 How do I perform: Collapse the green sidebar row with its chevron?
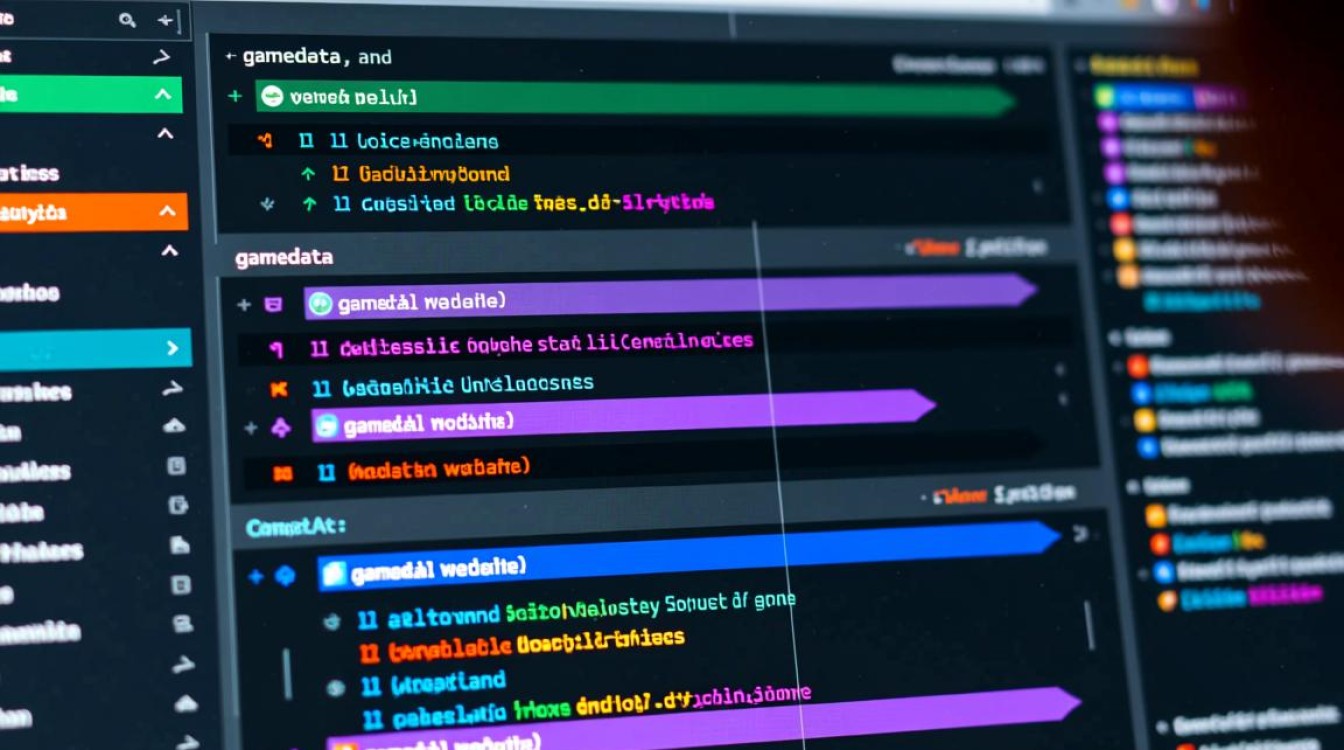pos(163,95)
